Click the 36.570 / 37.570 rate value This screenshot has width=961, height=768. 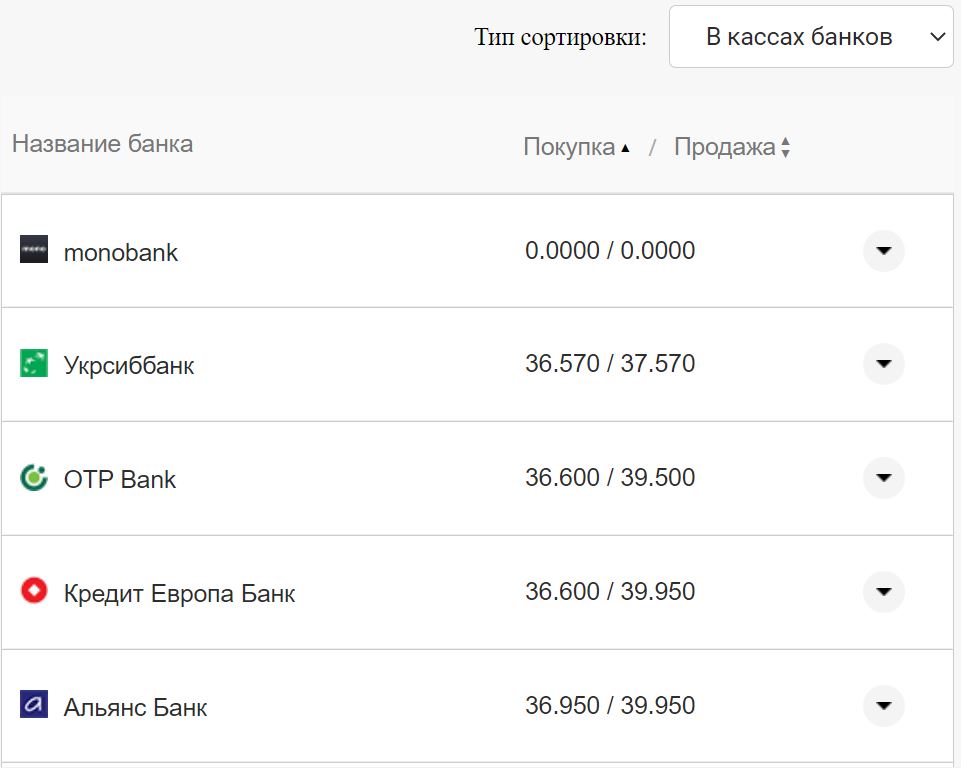pos(611,364)
